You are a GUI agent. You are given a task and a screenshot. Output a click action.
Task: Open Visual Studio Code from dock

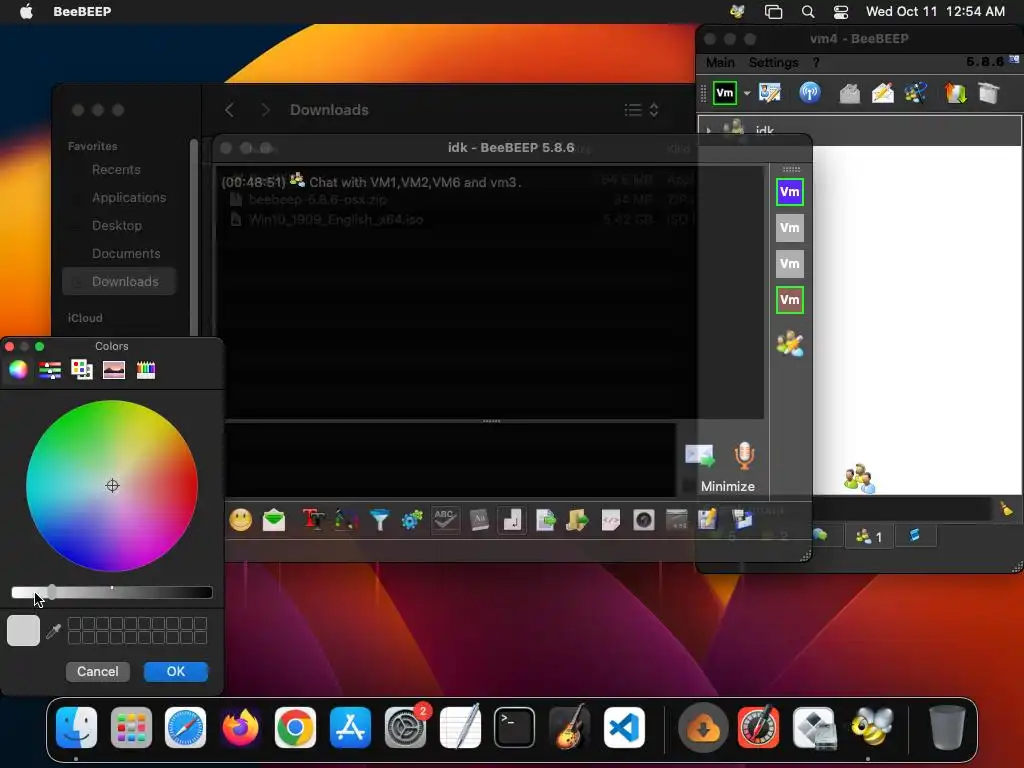[x=624, y=727]
